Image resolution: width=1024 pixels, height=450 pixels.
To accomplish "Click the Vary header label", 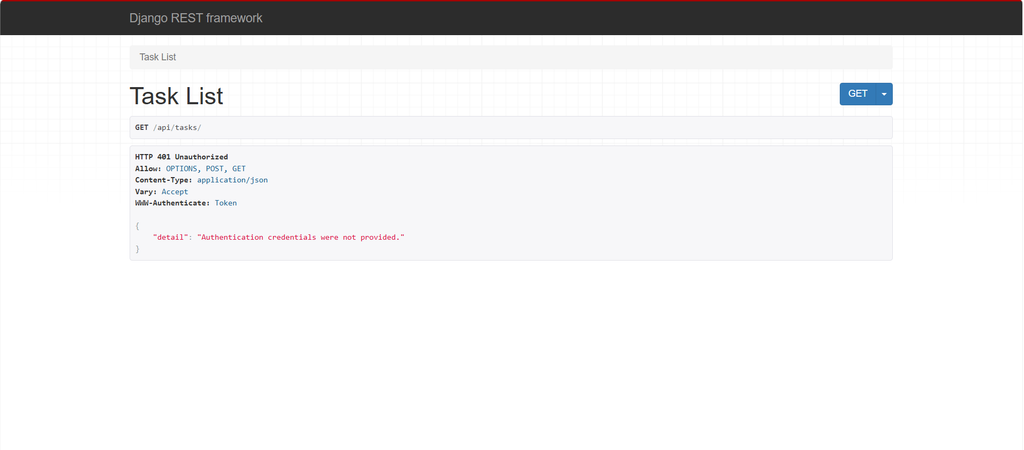I will click(146, 191).
